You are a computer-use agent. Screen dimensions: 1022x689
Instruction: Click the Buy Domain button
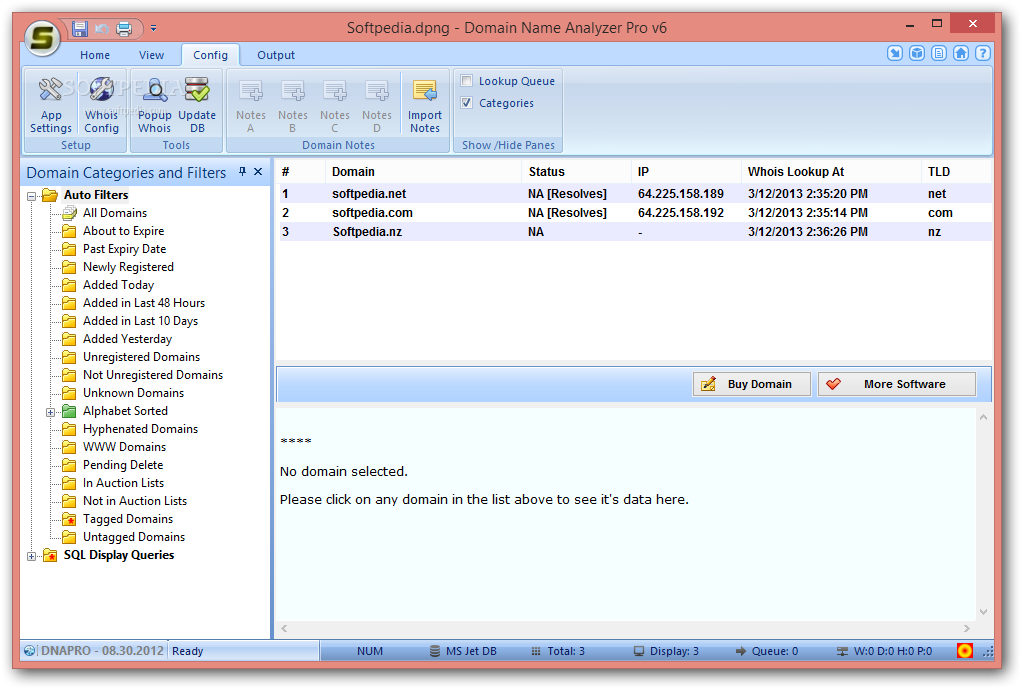pyautogui.click(x=752, y=384)
